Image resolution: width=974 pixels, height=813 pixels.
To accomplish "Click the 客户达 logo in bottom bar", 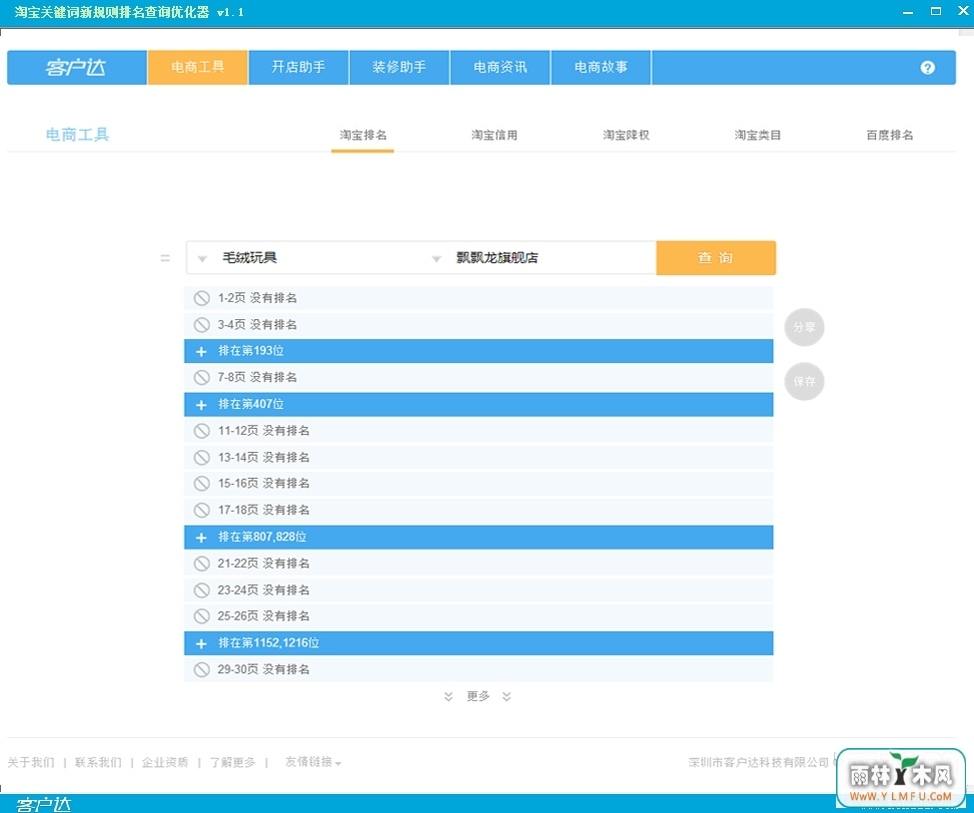I will (43, 805).
